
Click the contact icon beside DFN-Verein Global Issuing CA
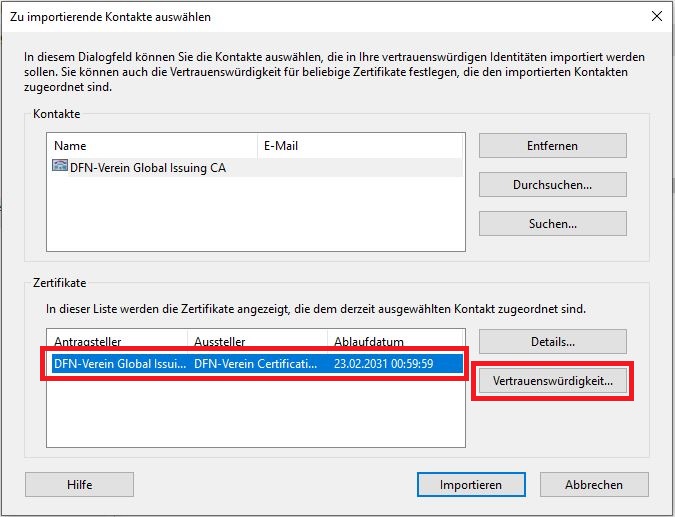(60, 168)
